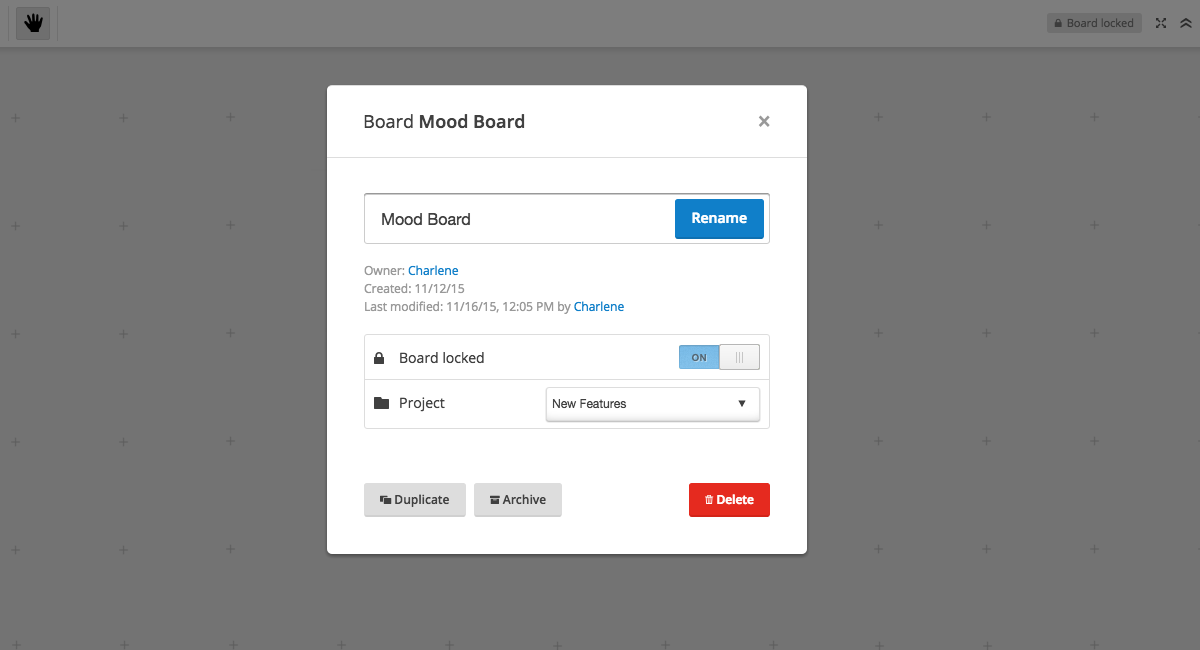Viewport: 1200px width, 650px height.
Task: Select the hand pan tool
Action: tap(33, 23)
